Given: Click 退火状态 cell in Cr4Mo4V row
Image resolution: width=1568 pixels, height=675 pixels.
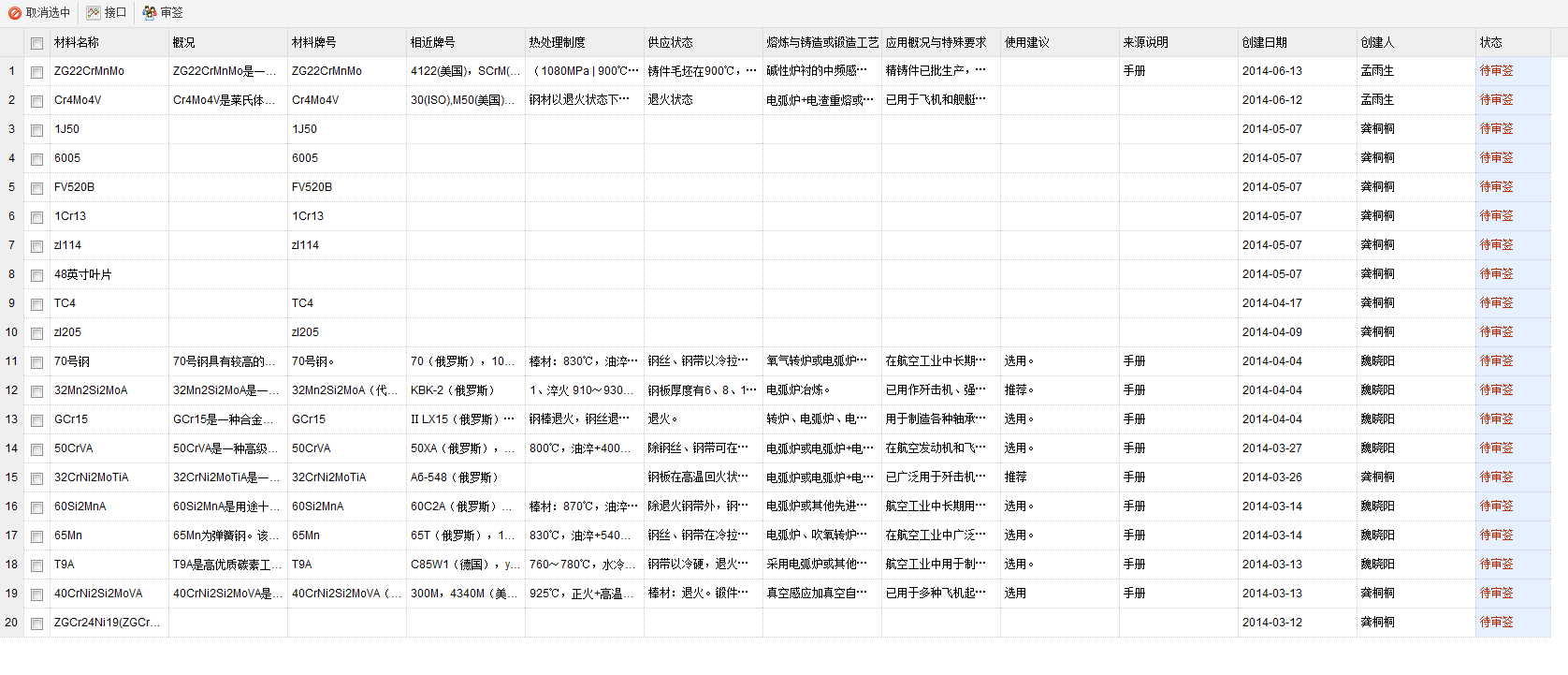Looking at the screenshot, I should click(703, 100).
